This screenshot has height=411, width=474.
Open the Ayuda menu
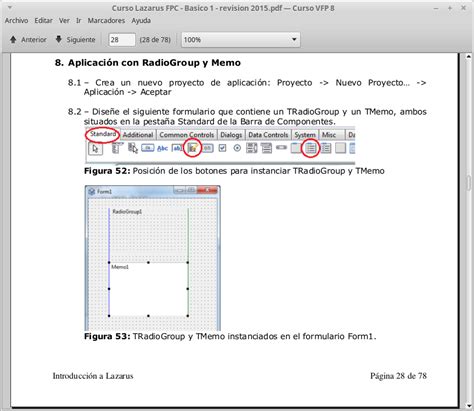point(141,21)
